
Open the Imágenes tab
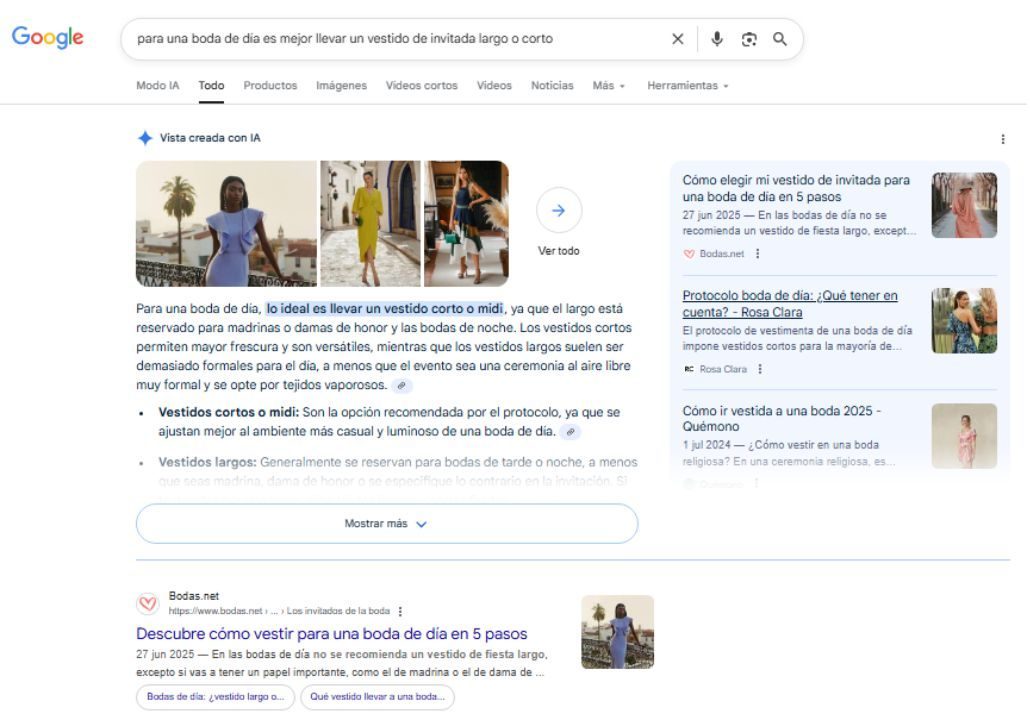pyautogui.click(x=341, y=85)
